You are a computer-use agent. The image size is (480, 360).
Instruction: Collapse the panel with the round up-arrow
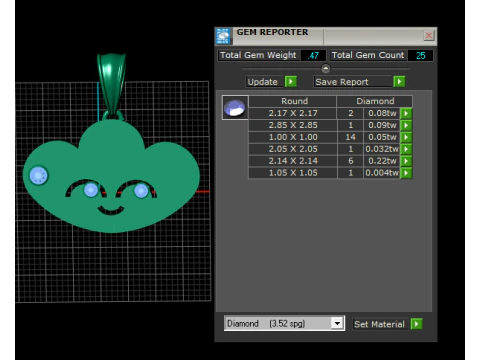[326, 69]
